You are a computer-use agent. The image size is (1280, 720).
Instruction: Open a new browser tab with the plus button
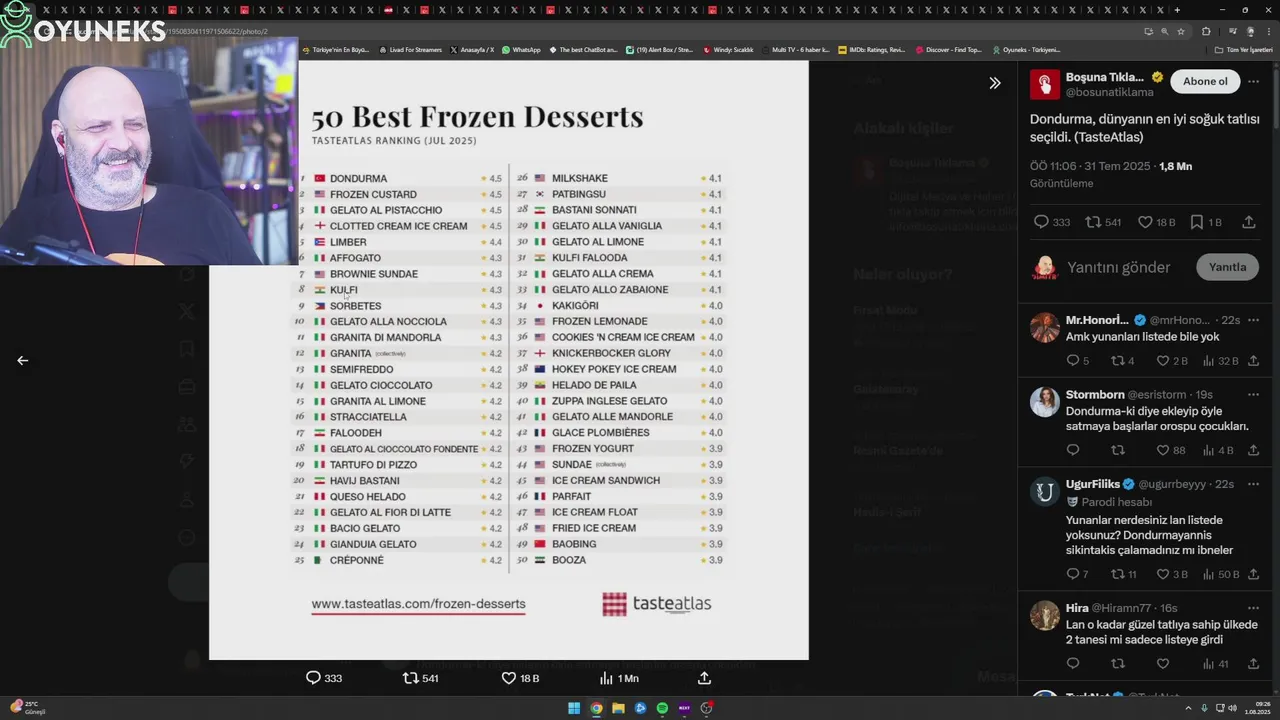click(1177, 10)
